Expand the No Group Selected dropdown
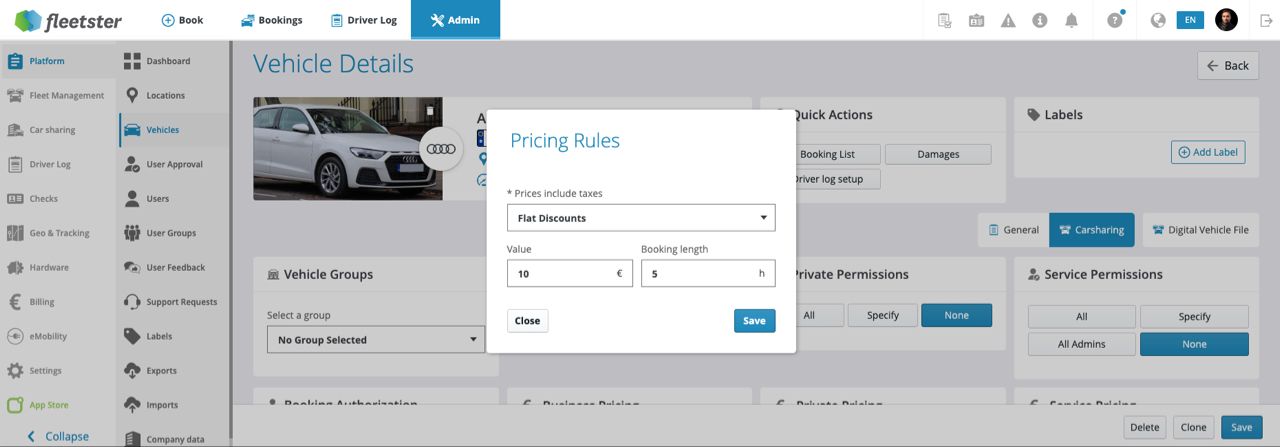The height and width of the screenshot is (447, 1280). tap(376, 340)
